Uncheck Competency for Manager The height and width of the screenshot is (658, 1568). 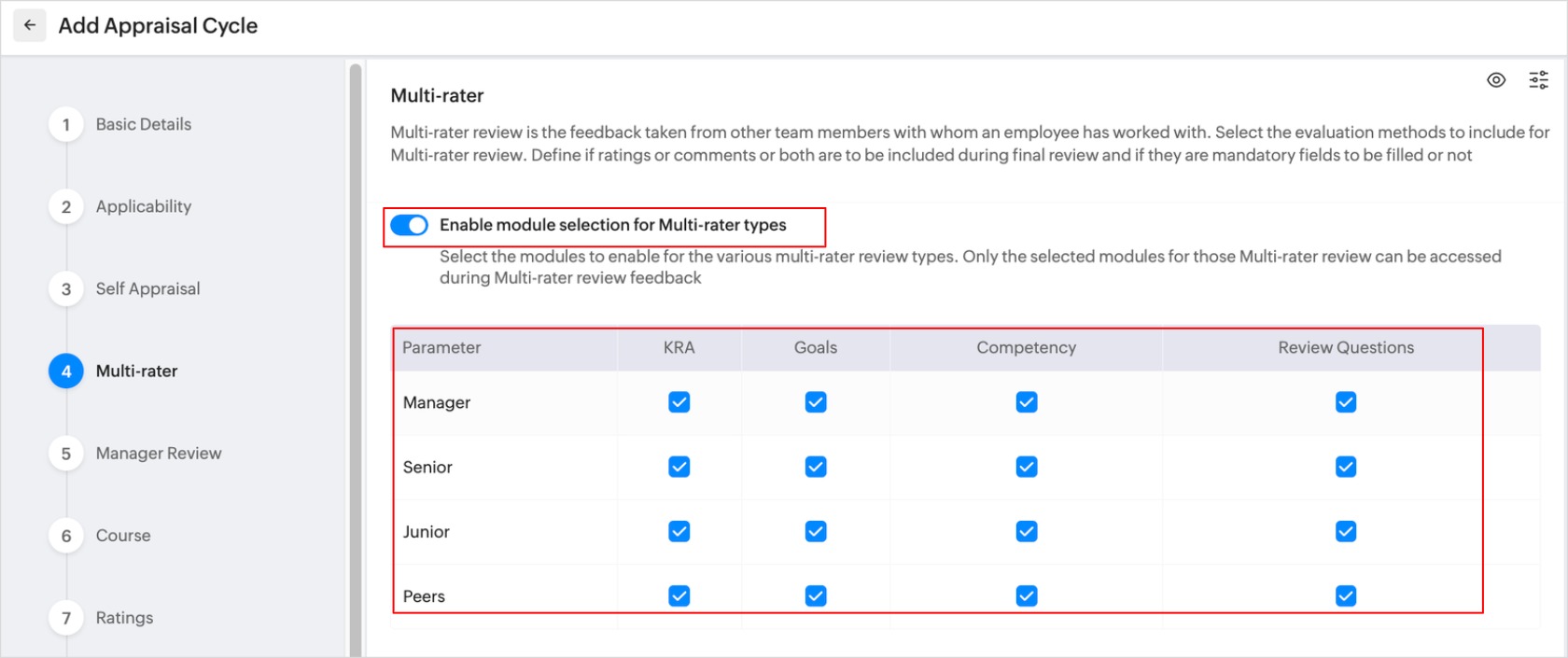[x=1027, y=402]
